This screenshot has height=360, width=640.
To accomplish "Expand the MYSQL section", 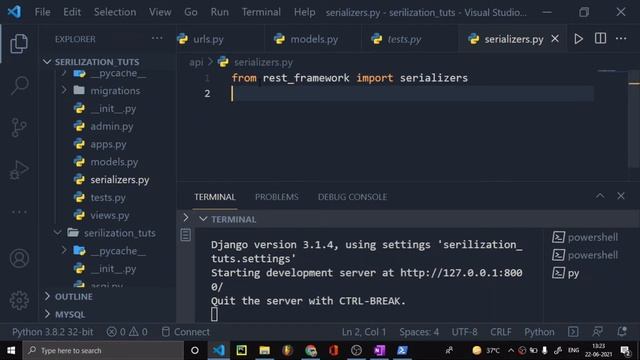I will pos(64,314).
